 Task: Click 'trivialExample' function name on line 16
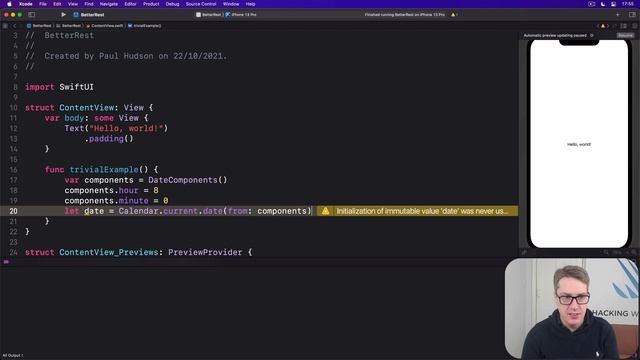[x=104, y=170]
